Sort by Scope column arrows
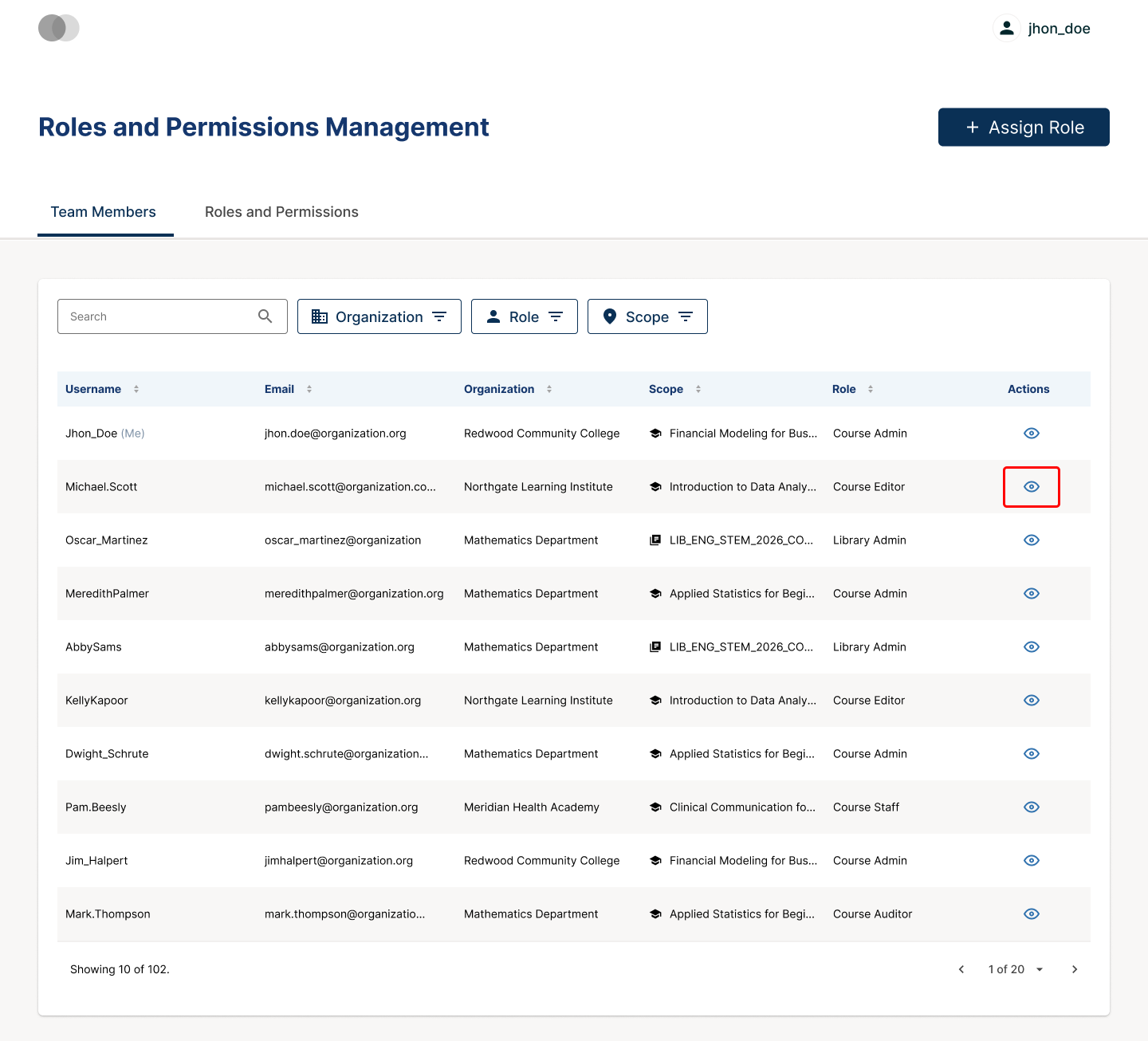1148x1041 pixels. (x=698, y=389)
